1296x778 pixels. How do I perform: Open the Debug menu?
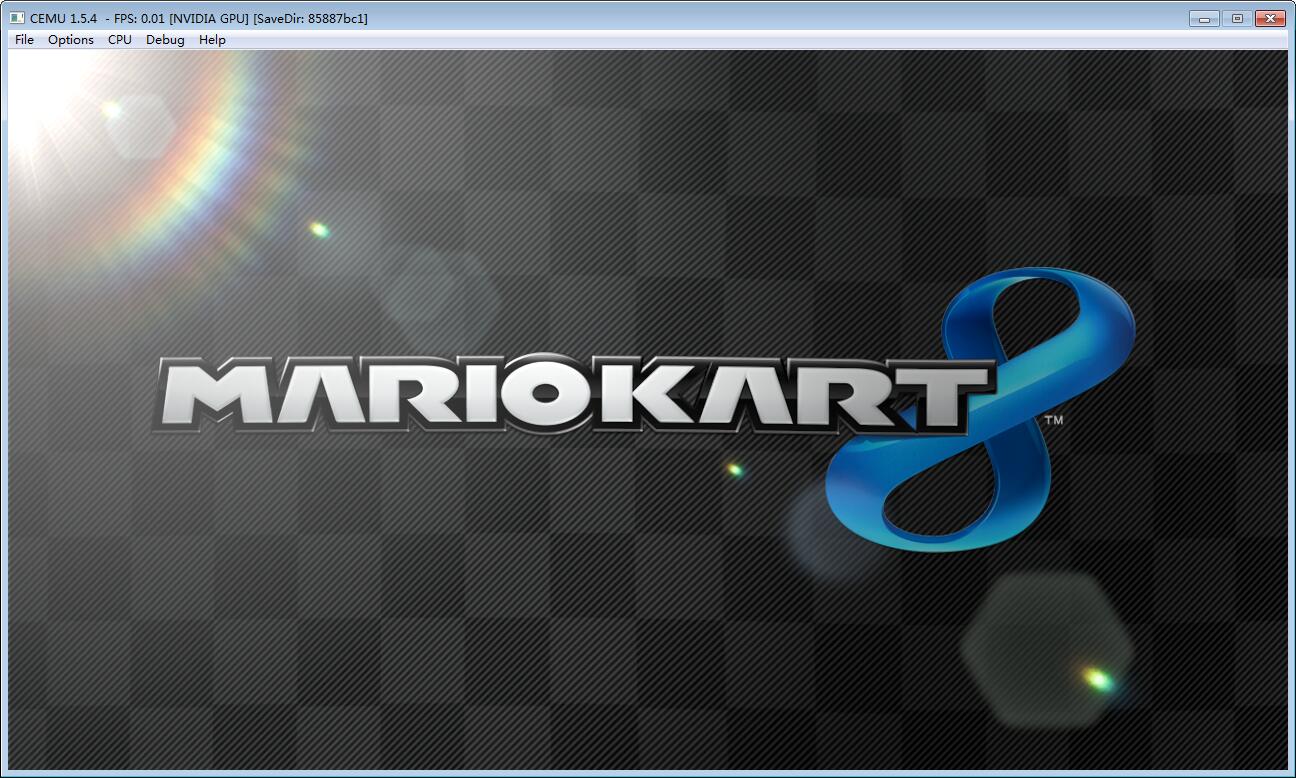[165, 40]
